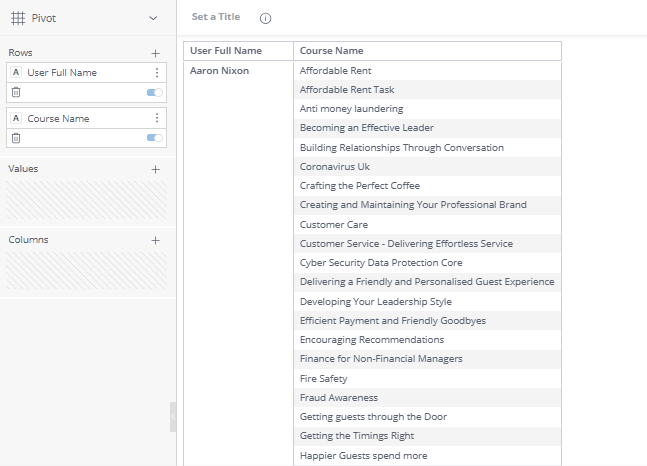Add a new field to Rows
The height and width of the screenshot is (466, 647).
point(155,53)
